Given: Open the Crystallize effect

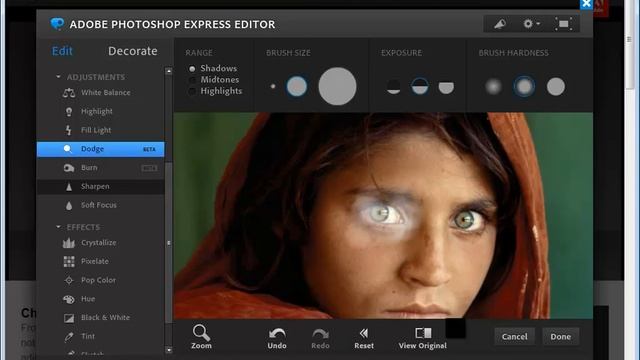Looking at the screenshot, I should coord(100,243).
